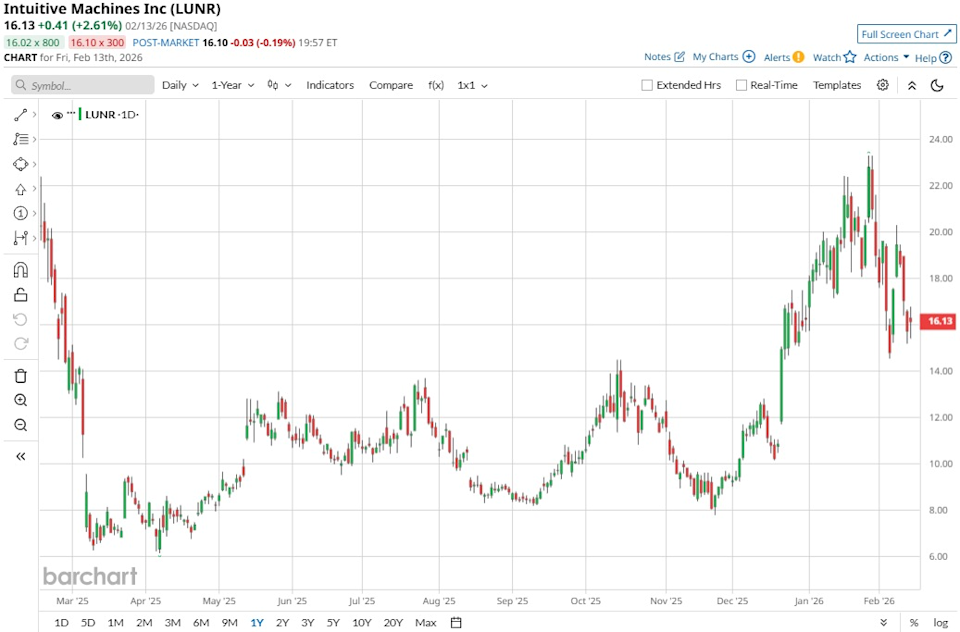Image resolution: width=960 pixels, height=632 pixels.
Task: Hide the LUNR series with eye icon
Action: [57, 116]
